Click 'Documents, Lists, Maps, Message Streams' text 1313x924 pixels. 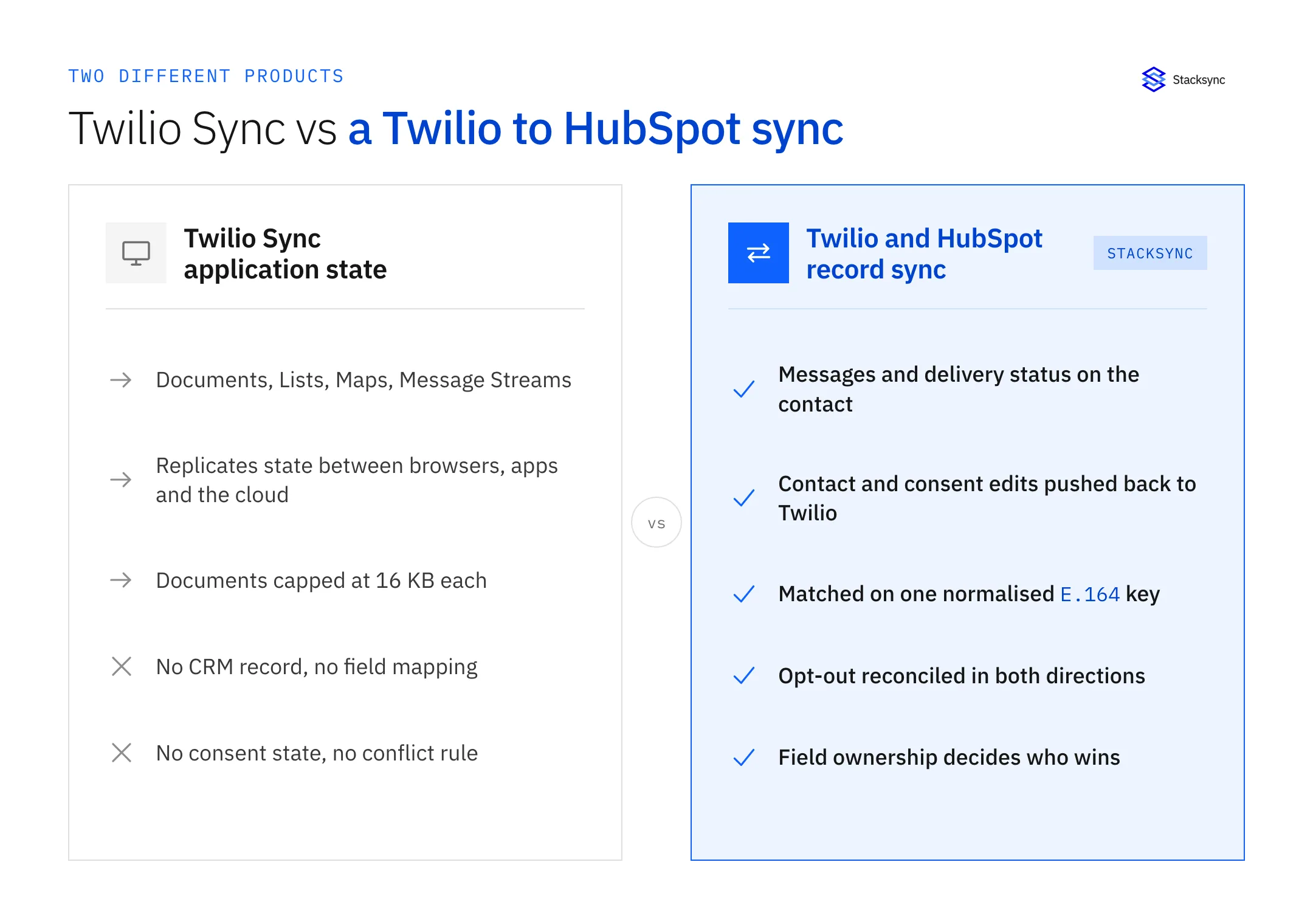[364, 380]
